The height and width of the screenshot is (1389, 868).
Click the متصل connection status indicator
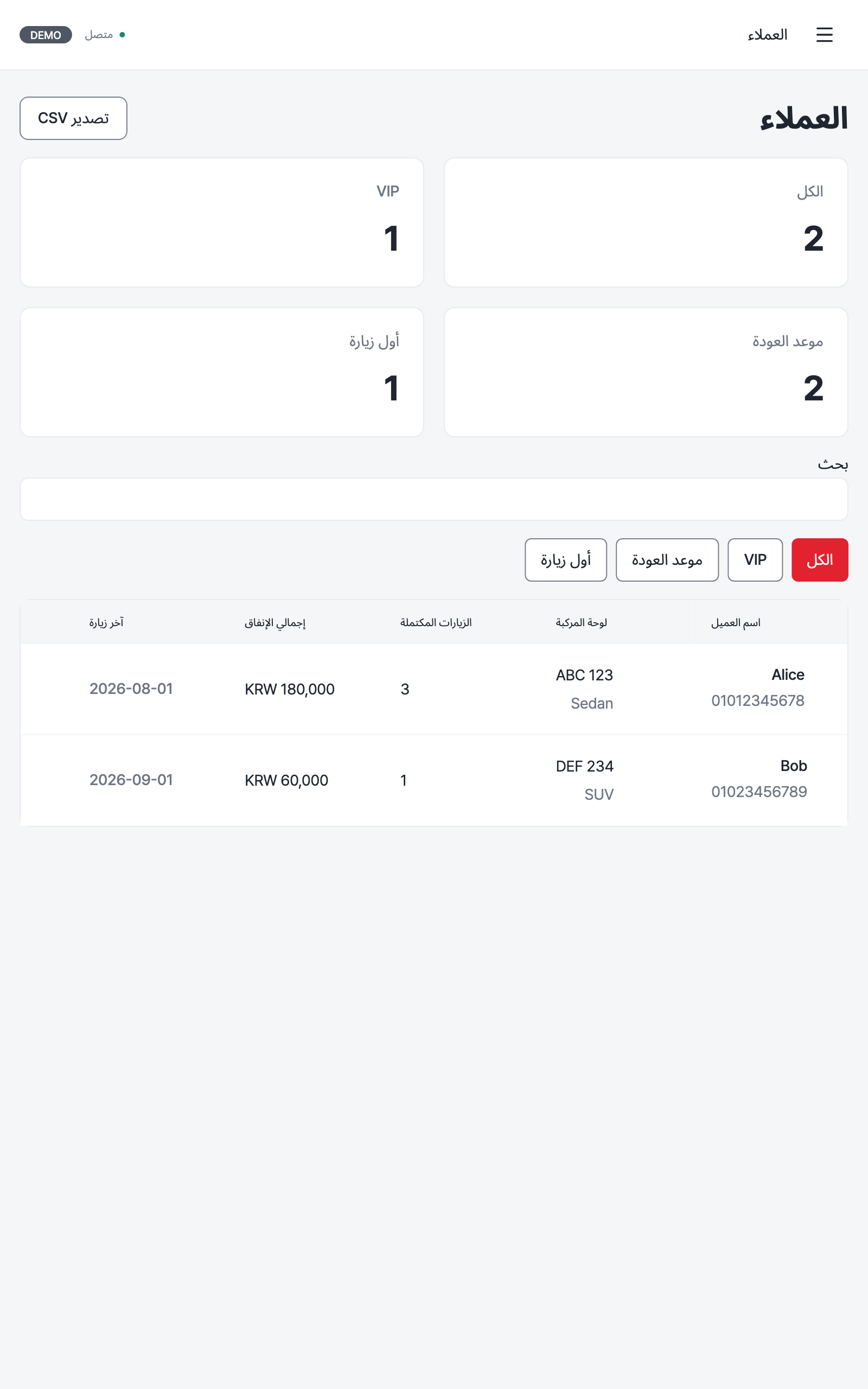click(105, 35)
